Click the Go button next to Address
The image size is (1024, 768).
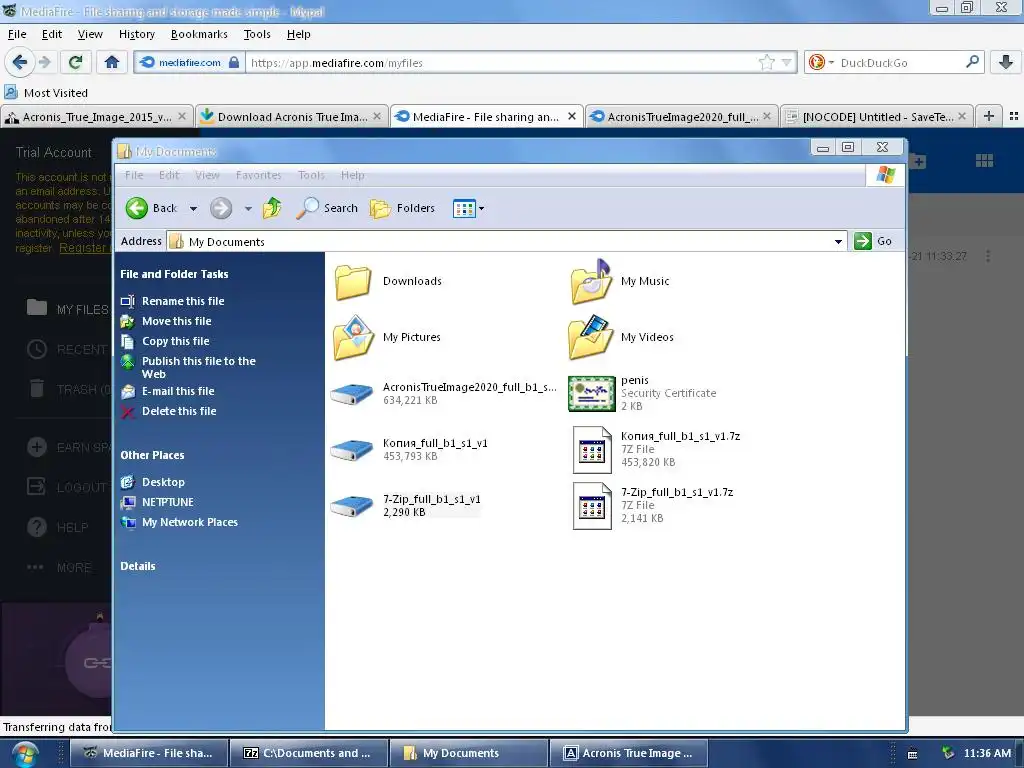pos(872,241)
